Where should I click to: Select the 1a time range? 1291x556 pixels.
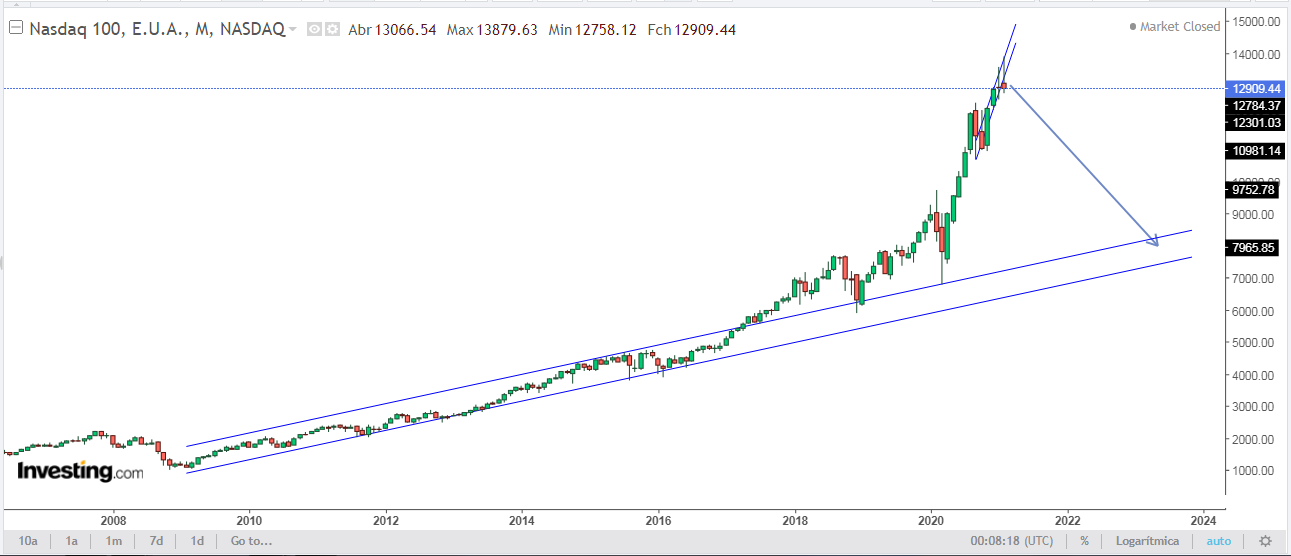[72, 541]
